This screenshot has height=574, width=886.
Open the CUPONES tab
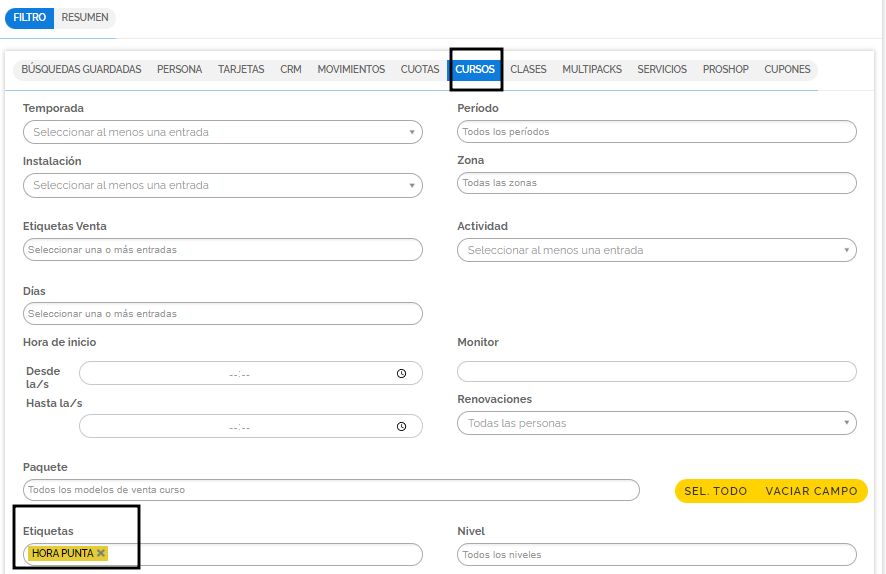(787, 69)
